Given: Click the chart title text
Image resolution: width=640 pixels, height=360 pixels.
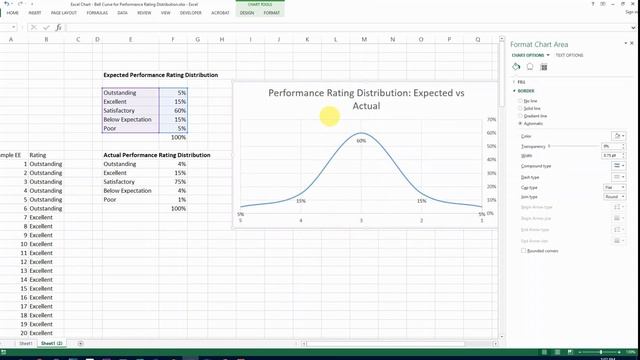Looking at the screenshot, I should pos(366,99).
